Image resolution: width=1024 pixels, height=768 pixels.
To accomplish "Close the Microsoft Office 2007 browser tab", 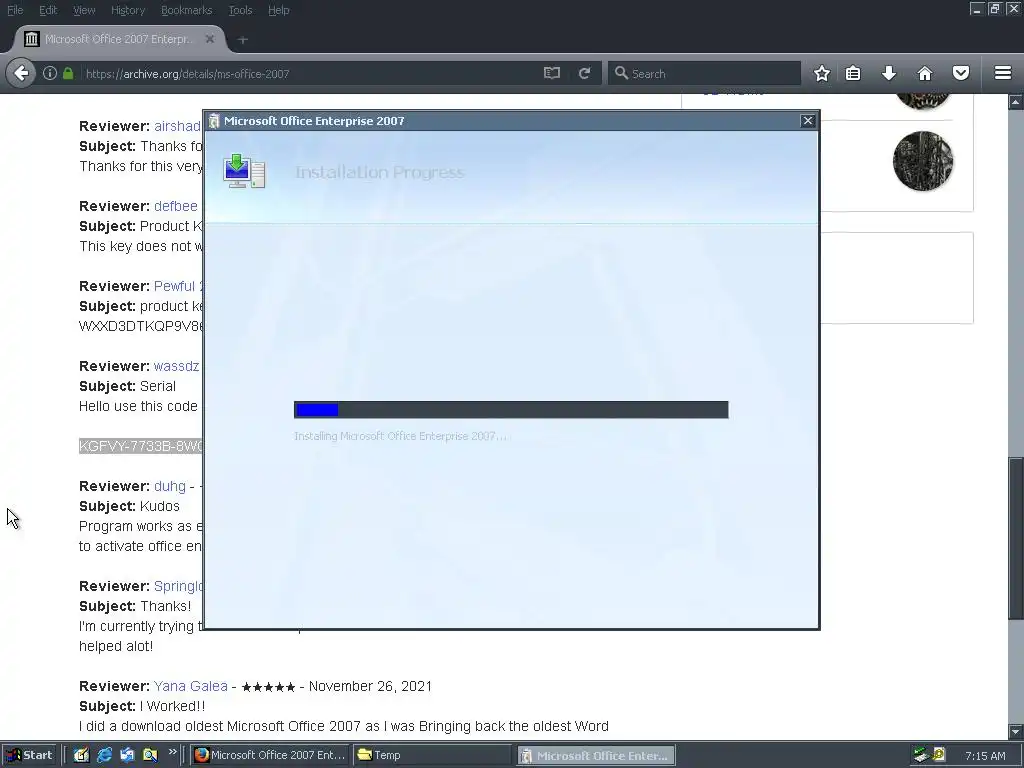I will tap(210, 39).
